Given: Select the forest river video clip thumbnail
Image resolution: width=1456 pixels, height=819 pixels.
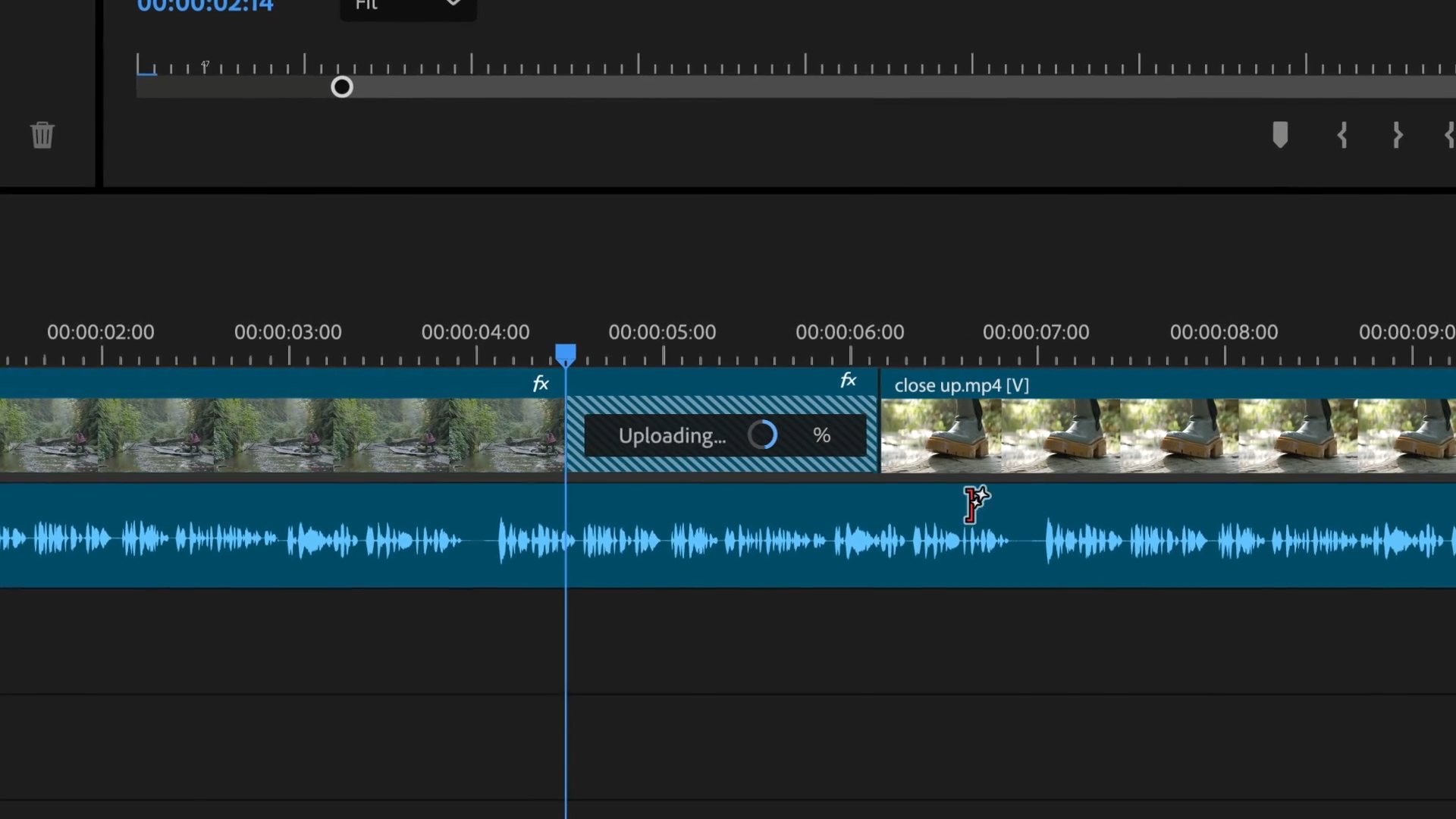Looking at the screenshot, I should pyautogui.click(x=281, y=435).
